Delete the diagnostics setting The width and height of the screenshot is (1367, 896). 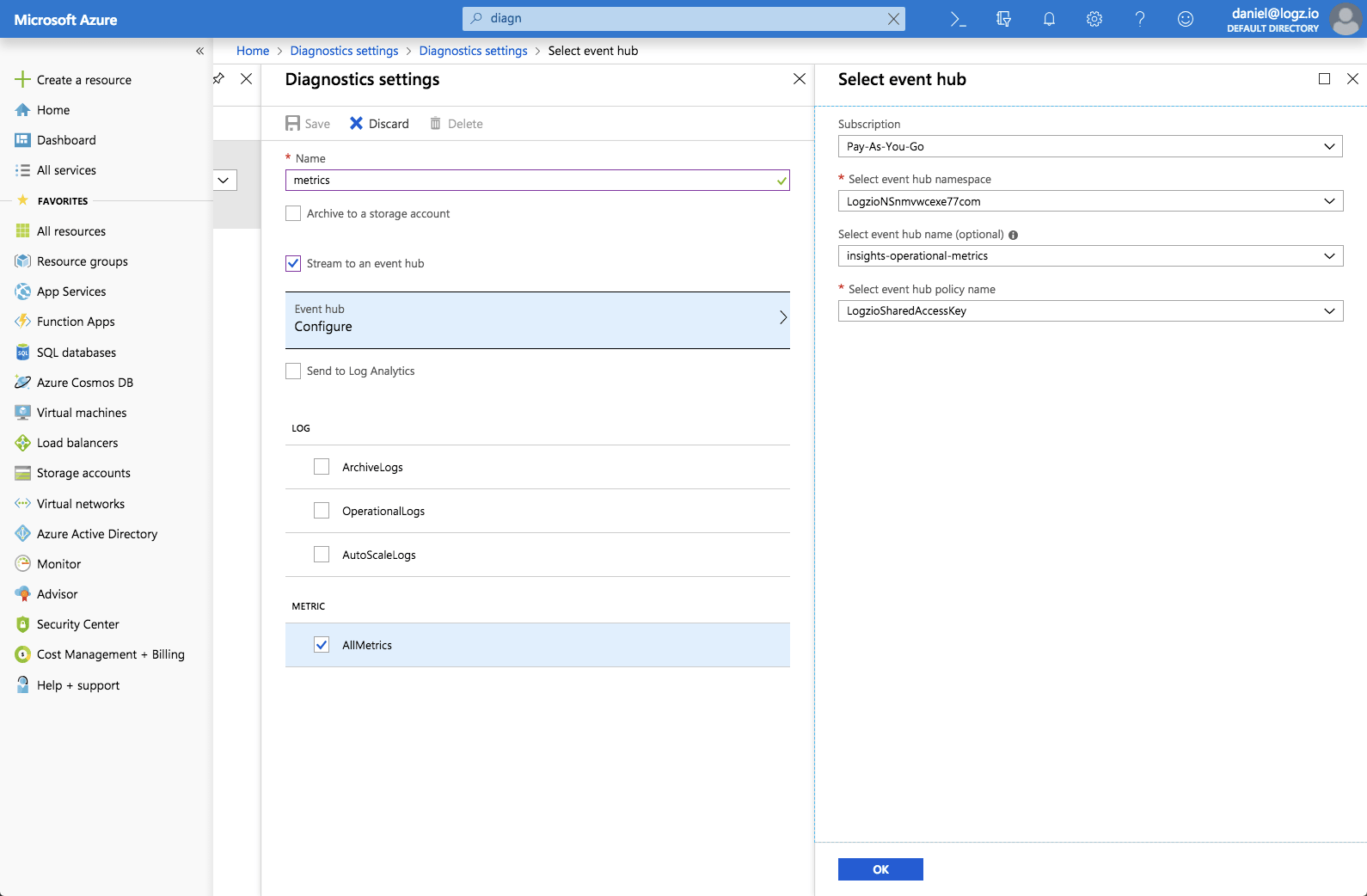[457, 124]
